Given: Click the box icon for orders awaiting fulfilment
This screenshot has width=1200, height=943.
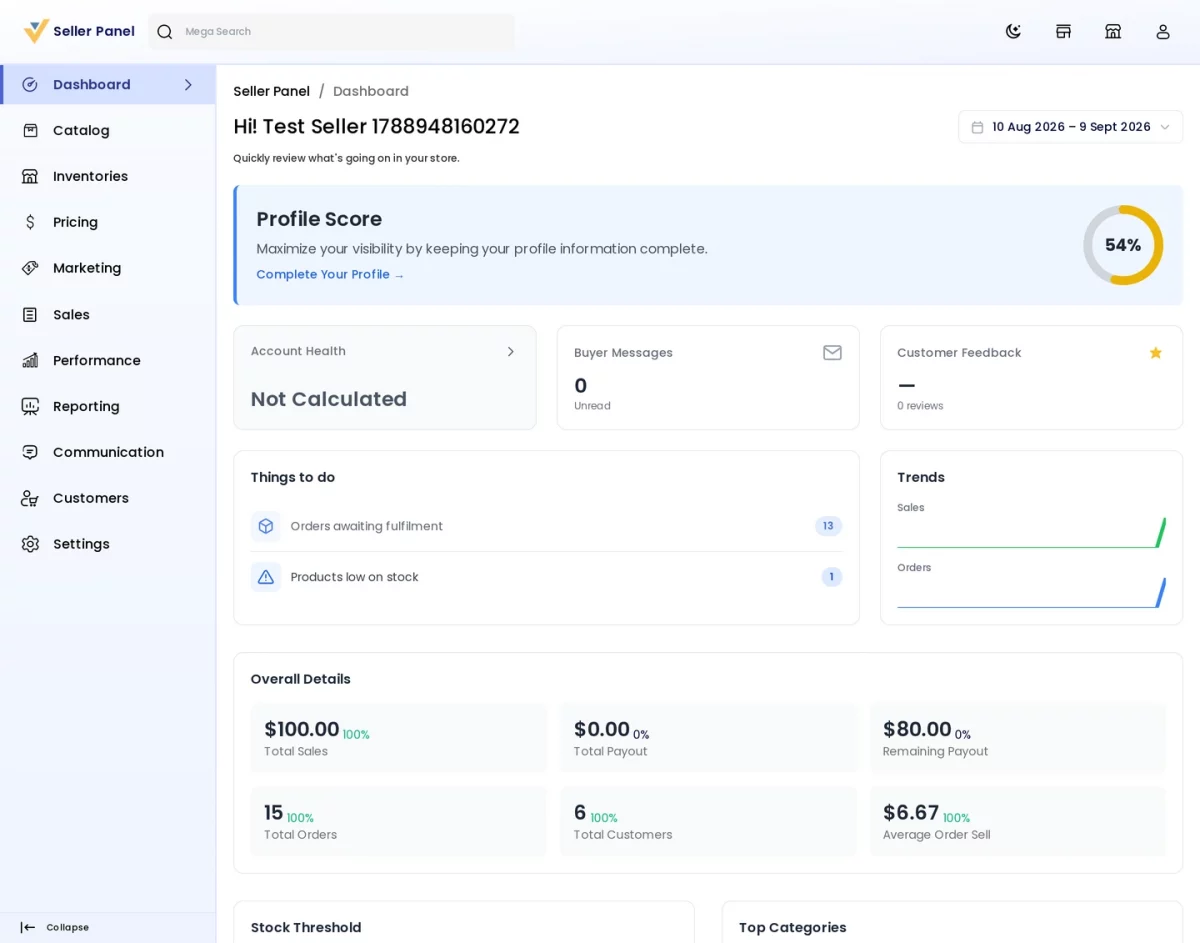Looking at the screenshot, I should (x=266, y=526).
